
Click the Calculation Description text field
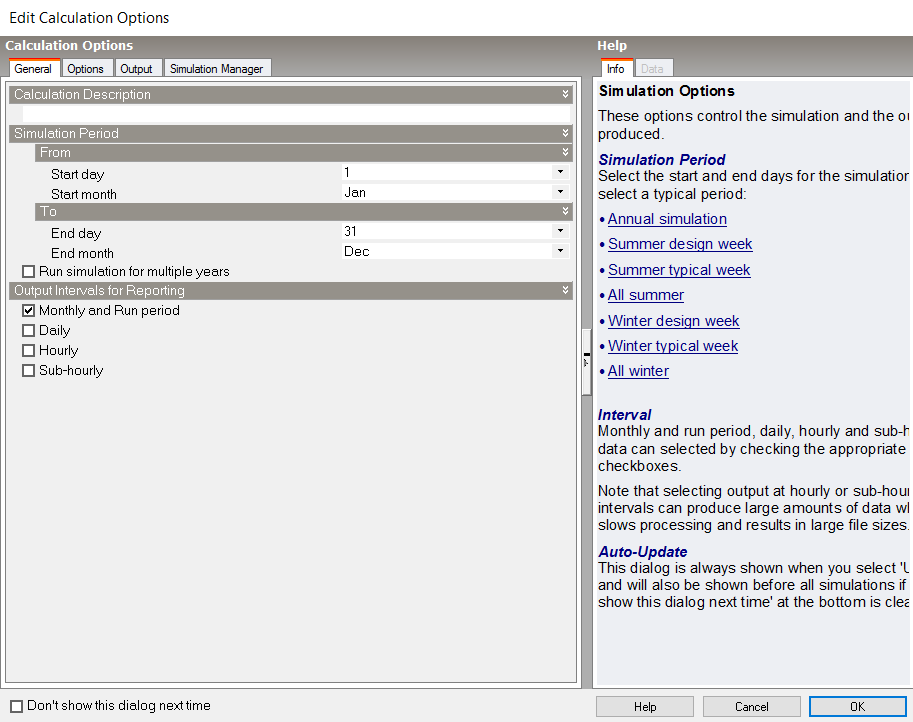coord(296,114)
